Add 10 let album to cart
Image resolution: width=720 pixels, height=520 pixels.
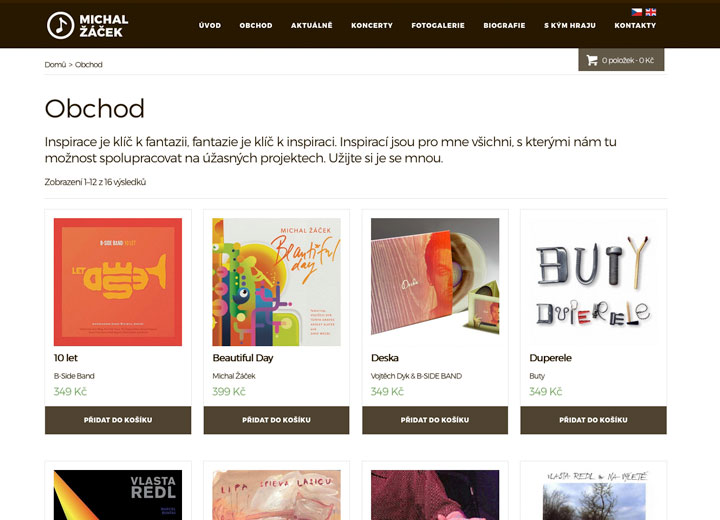[118, 420]
